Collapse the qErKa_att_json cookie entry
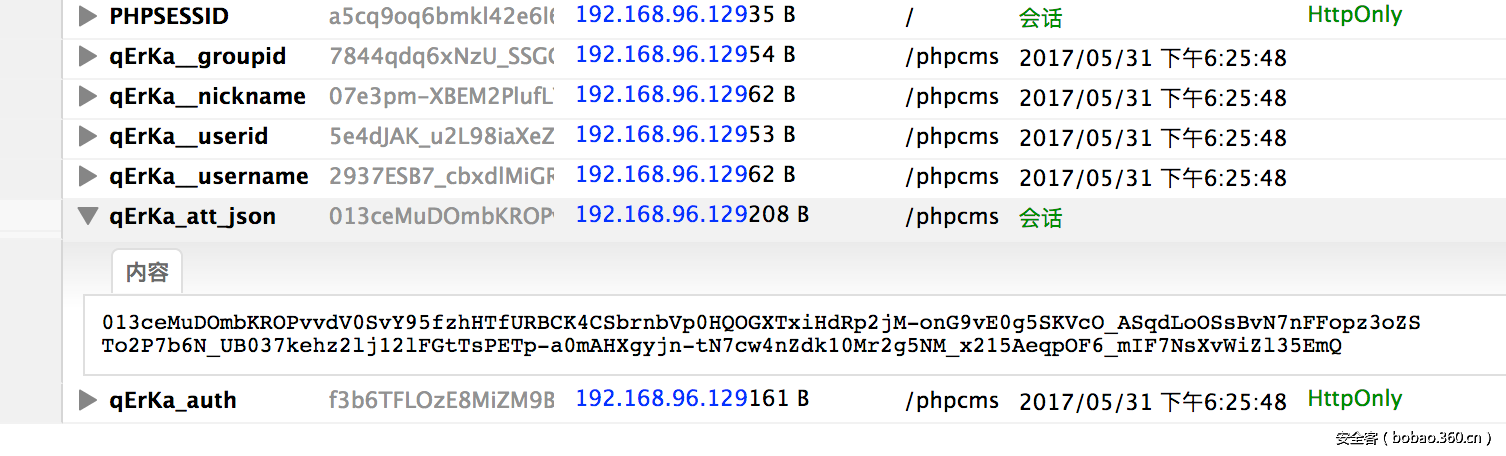 coord(88,216)
